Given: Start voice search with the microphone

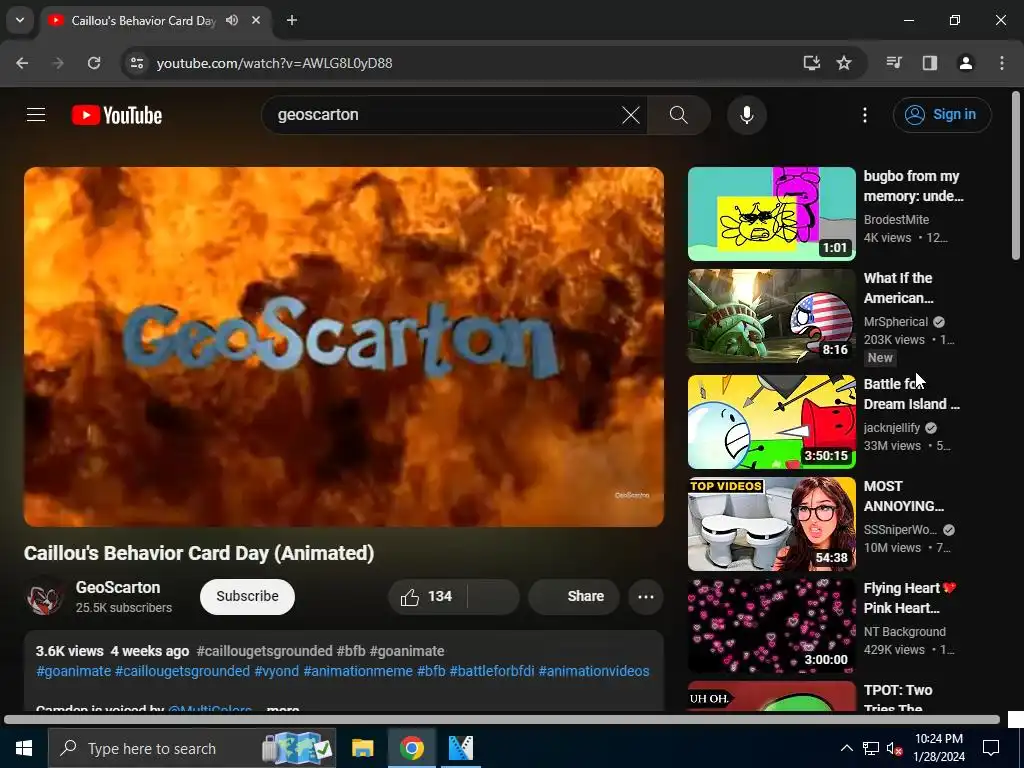Looking at the screenshot, I should click(746, 115).
